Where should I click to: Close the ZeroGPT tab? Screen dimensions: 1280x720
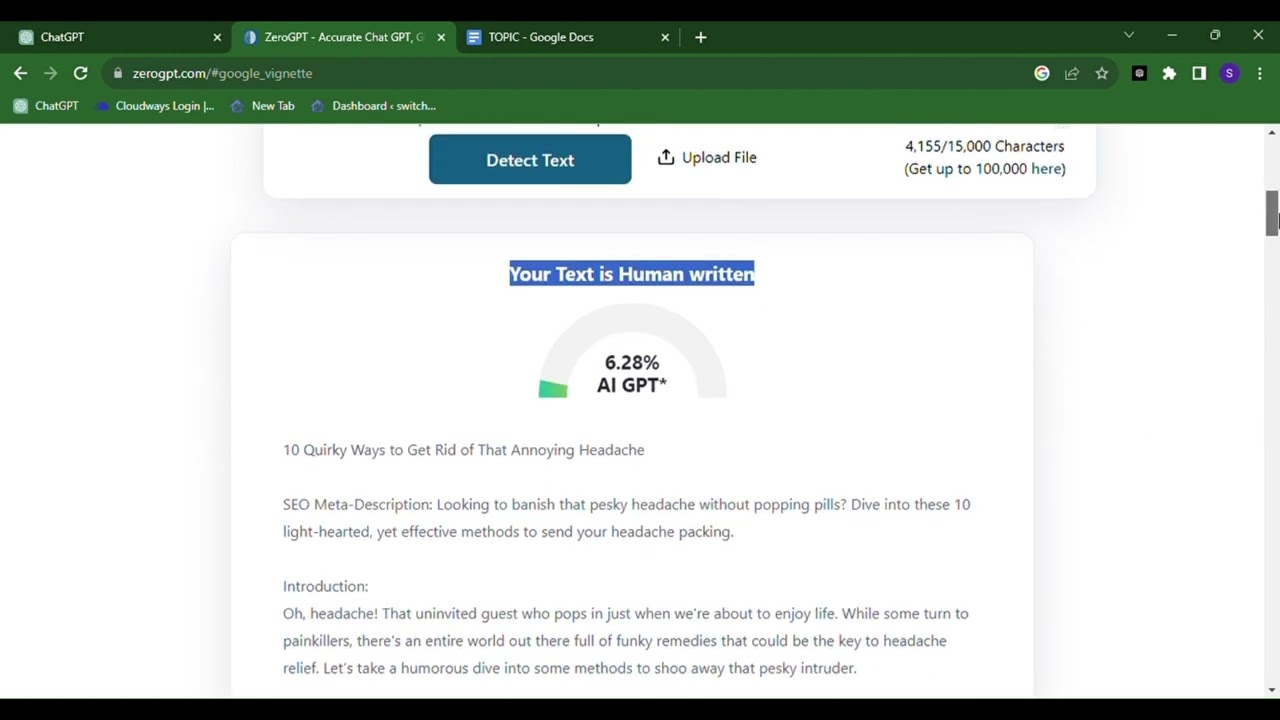441,37
